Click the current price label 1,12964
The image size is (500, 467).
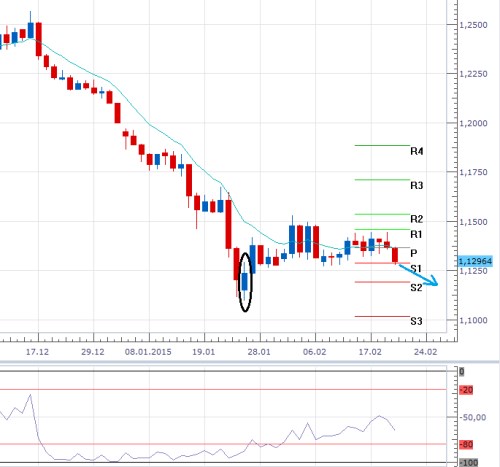pos(475,261)
